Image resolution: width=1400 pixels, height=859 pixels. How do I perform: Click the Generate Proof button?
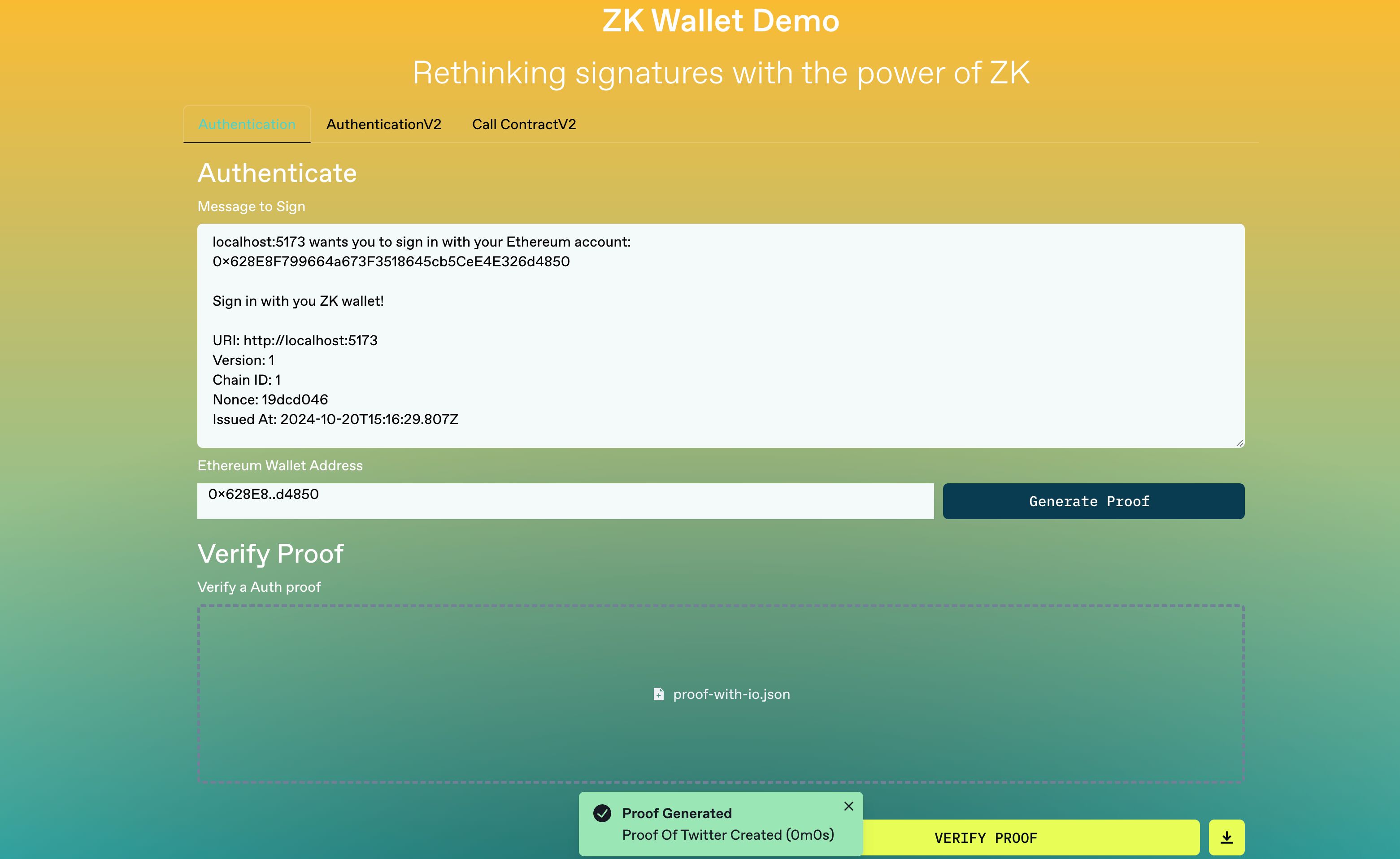pos(1093,501)
